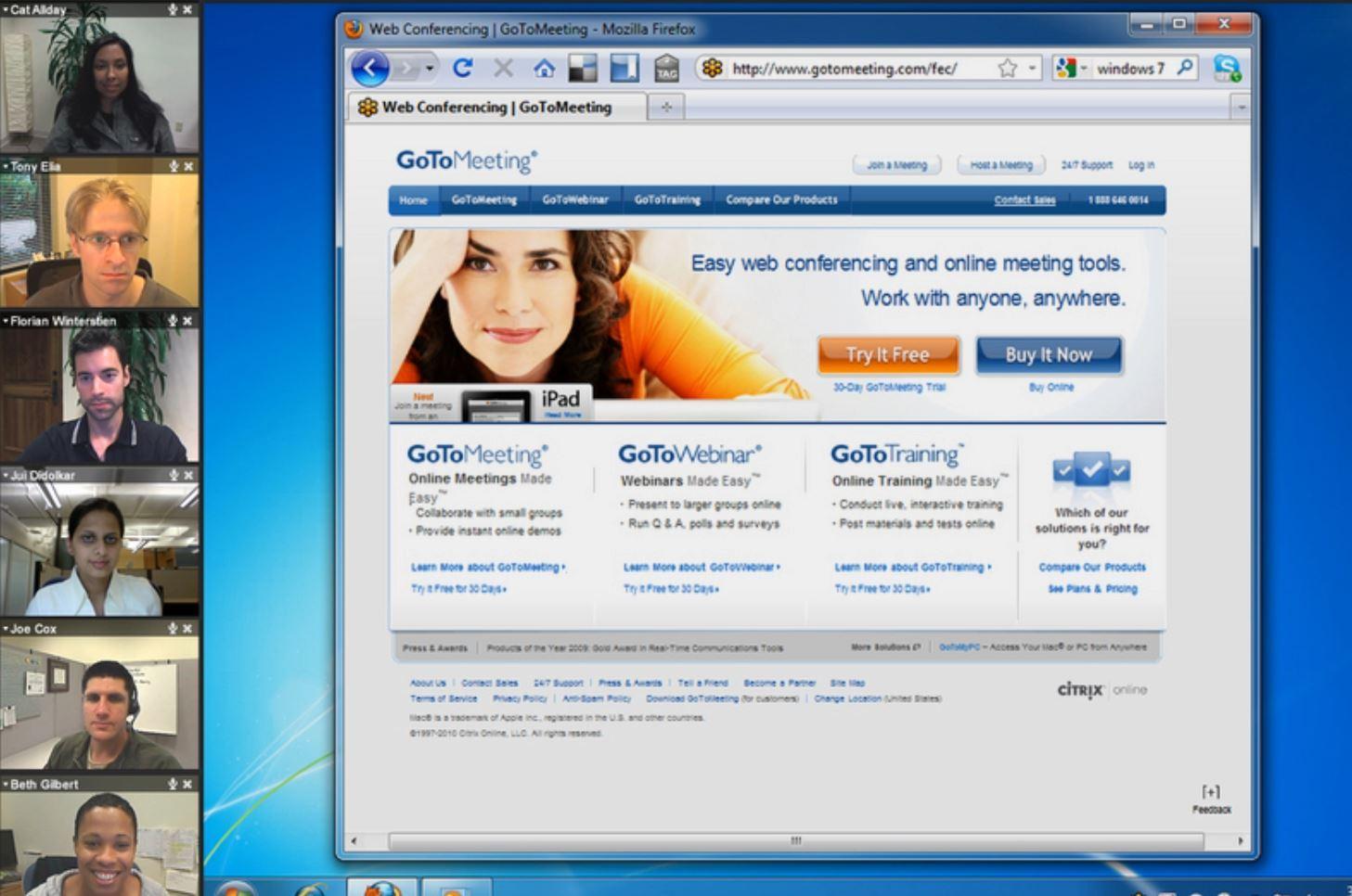This screenshot has height=896, width=1352.
Task: Close Jui Didolkar's webcam panel
Action: 188,475
